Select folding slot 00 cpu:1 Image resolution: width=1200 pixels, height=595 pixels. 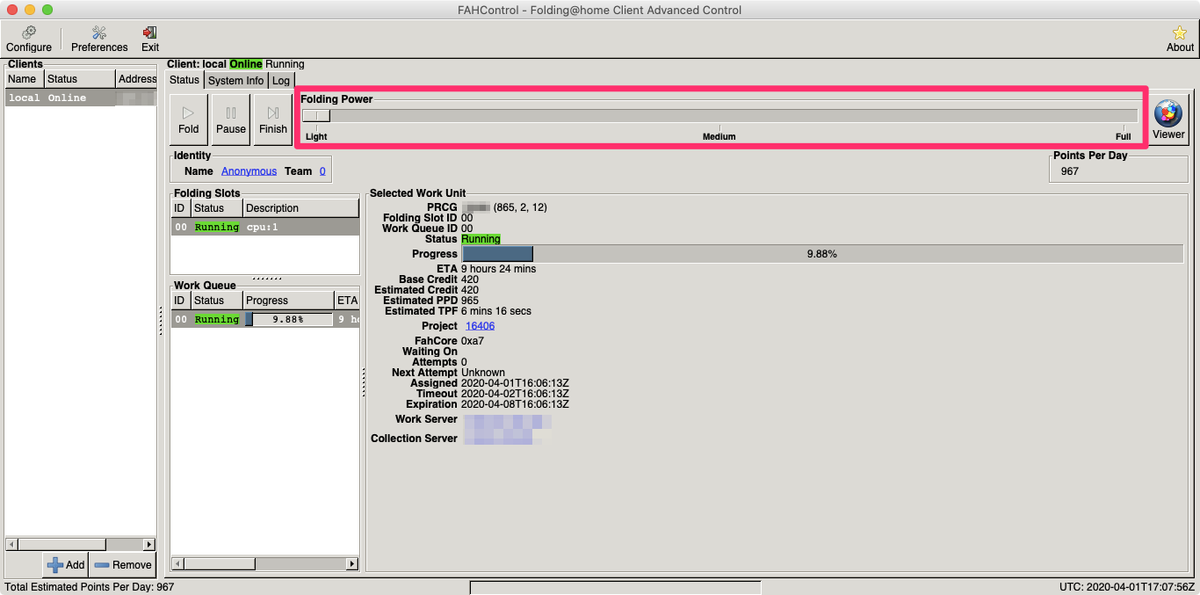[x=265, y=227]
